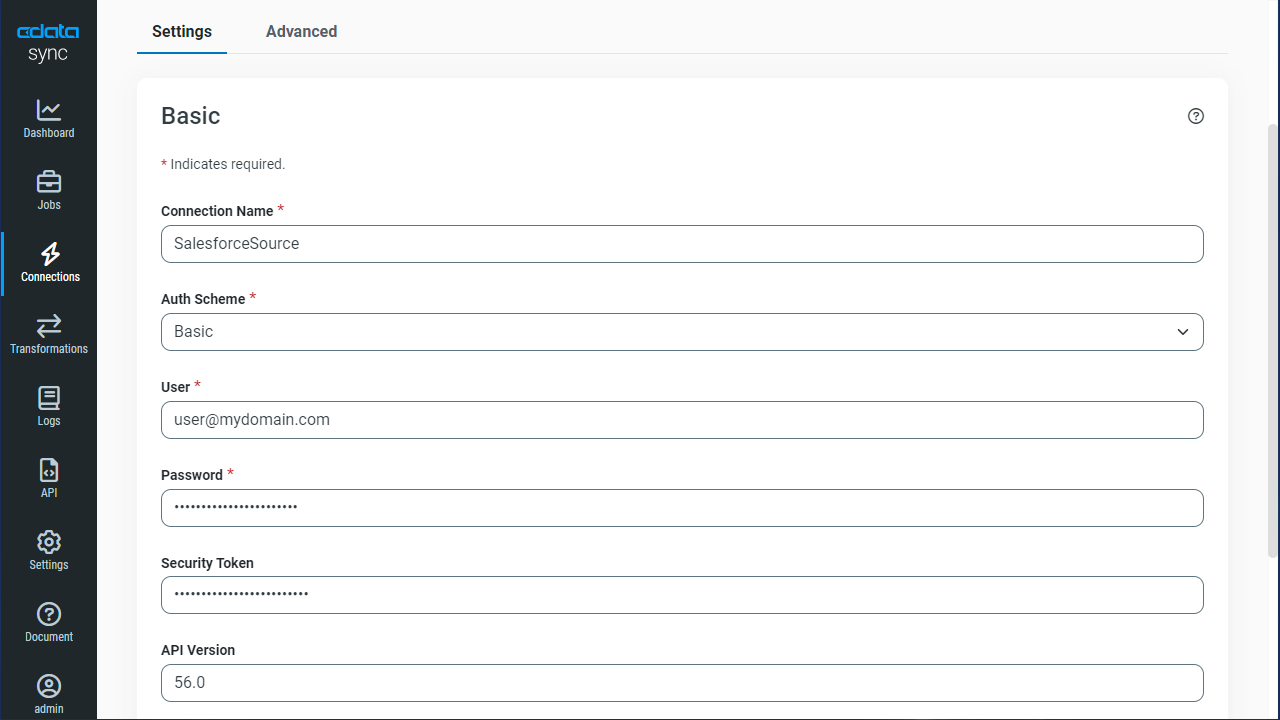
Task: Click the Security Token field
Action: point(682,594)
